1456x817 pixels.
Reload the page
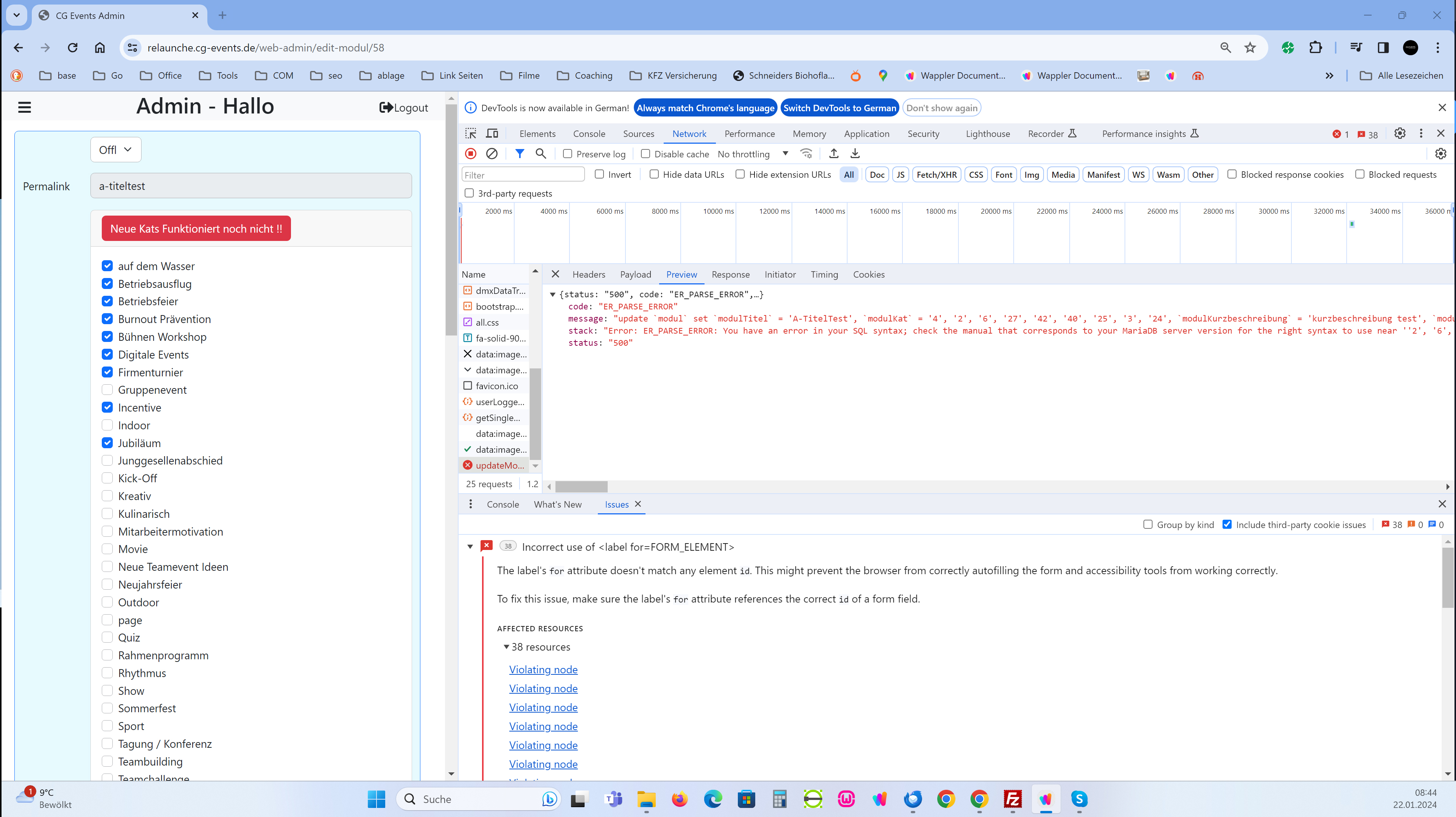72,47
